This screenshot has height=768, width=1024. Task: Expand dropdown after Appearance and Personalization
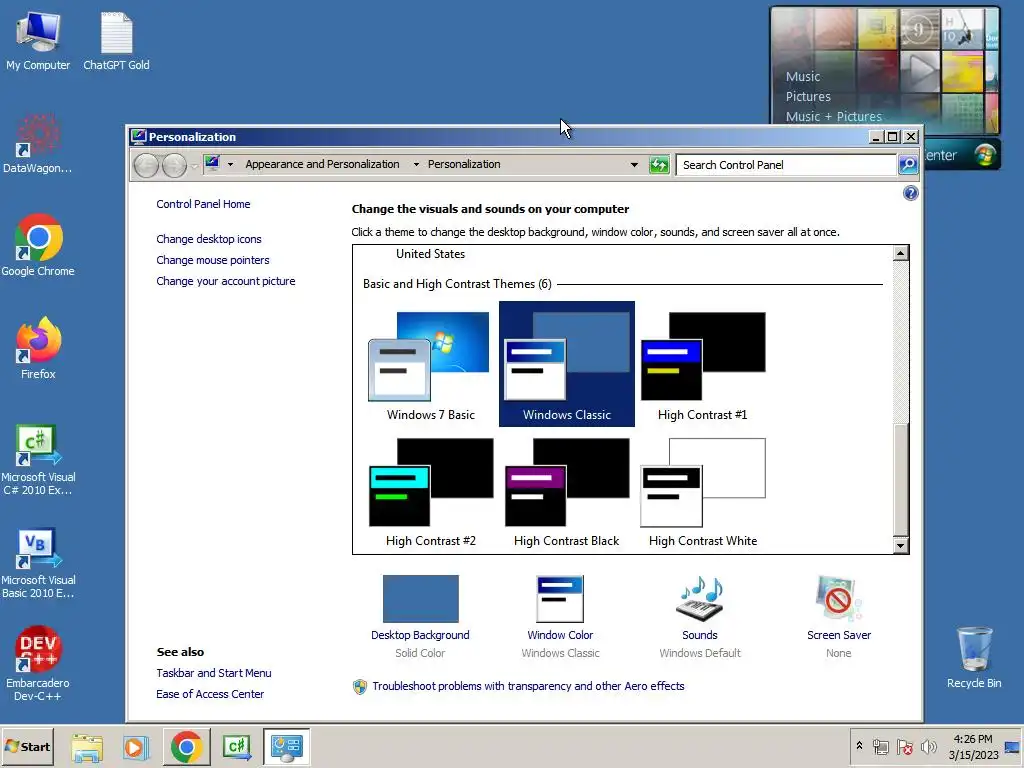coord(416,165)
